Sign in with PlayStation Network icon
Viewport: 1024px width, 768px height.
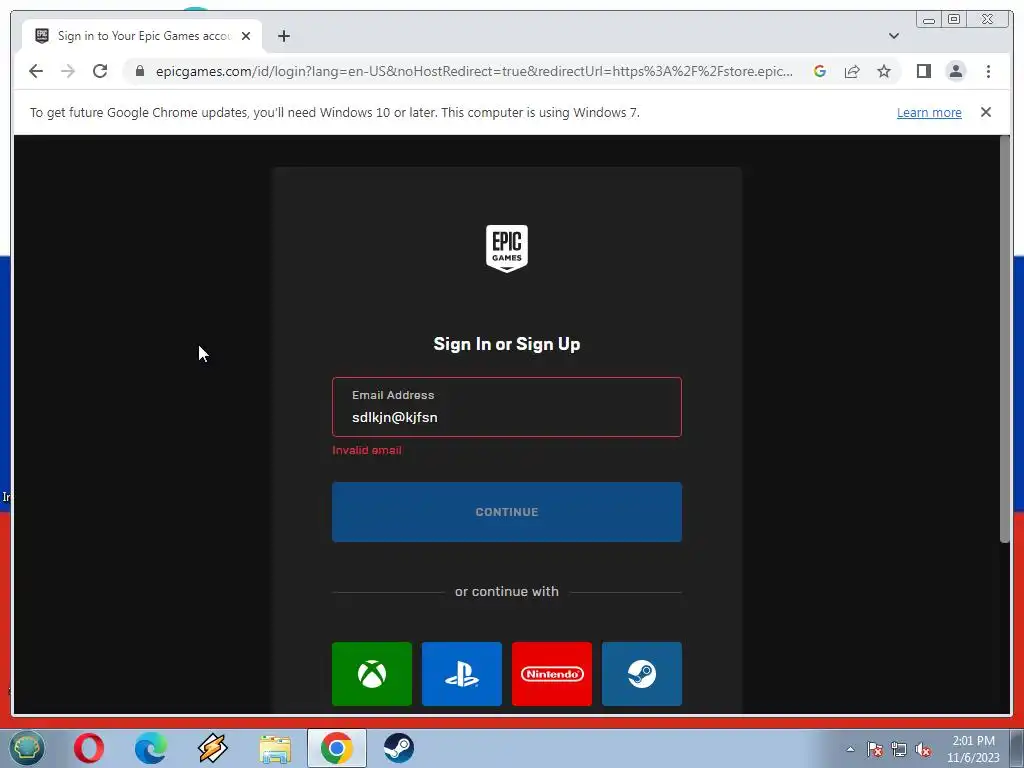(x=462, y=673)
